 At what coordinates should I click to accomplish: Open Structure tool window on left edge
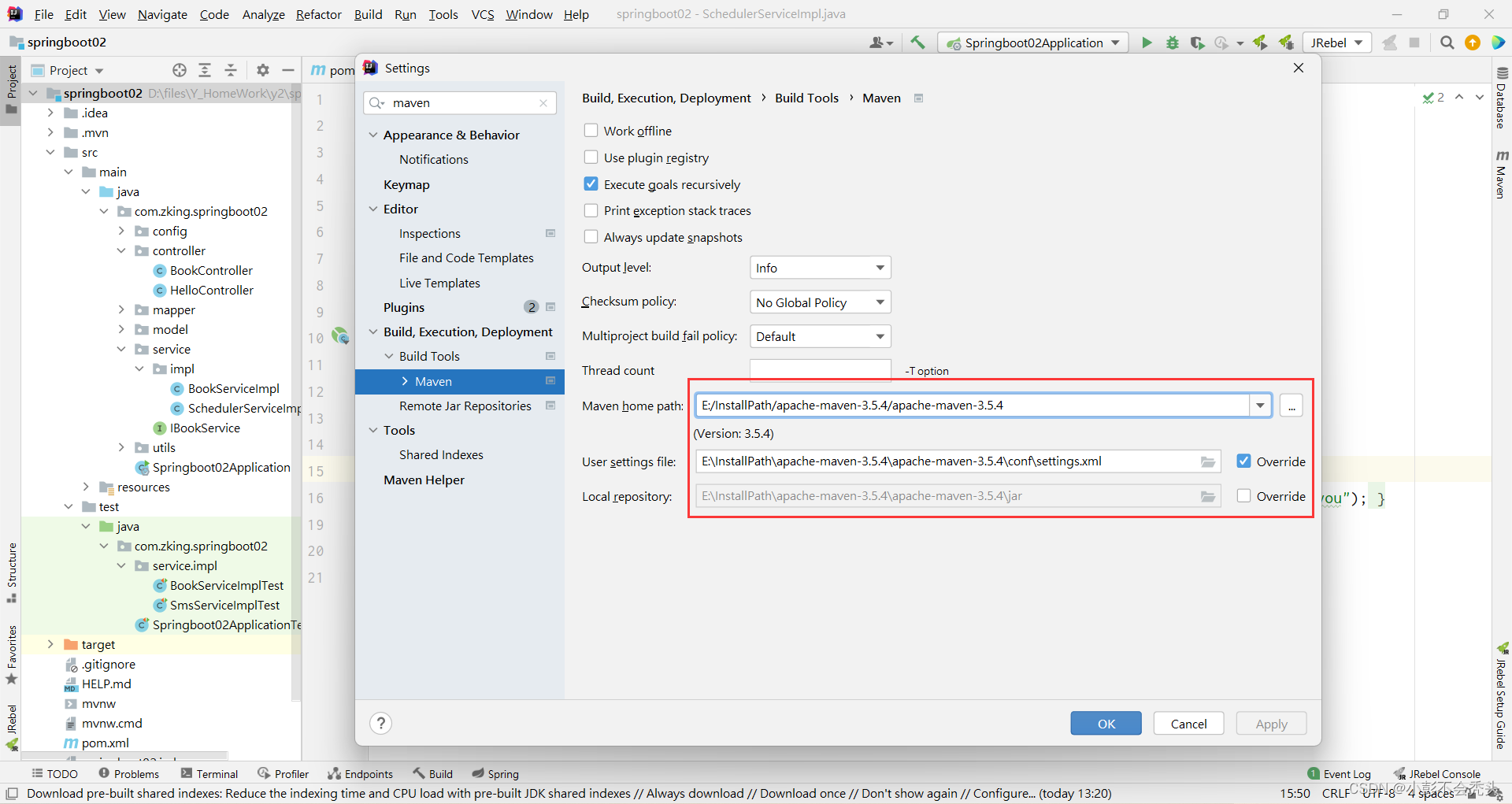[x=11, y=572]
